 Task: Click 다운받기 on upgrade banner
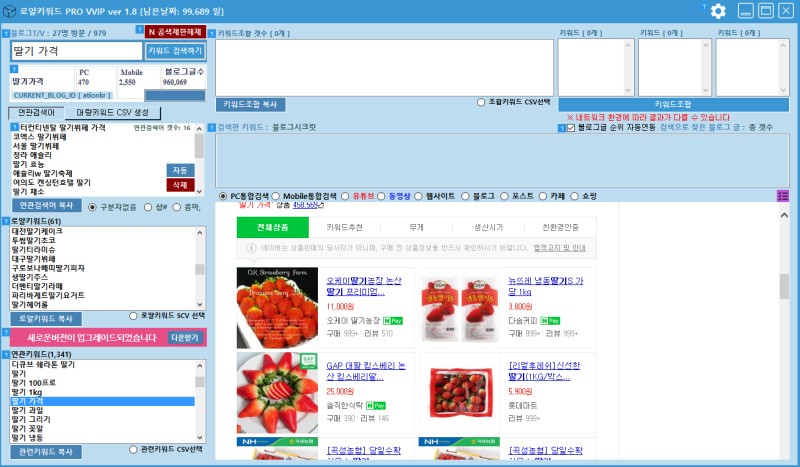(x=185, y=337)
